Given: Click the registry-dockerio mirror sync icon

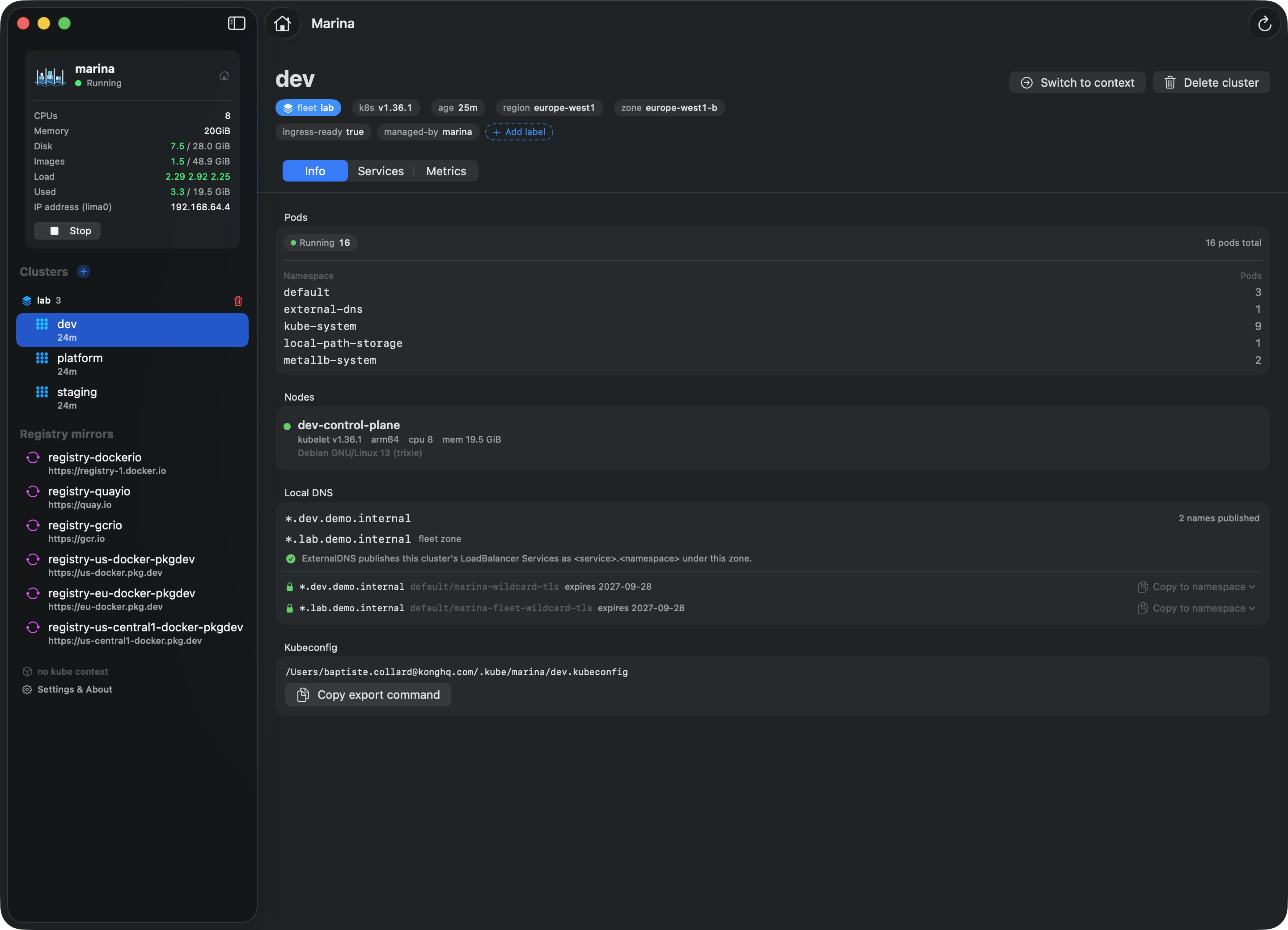Looking at the screenshot, I should tap(33, 457).
